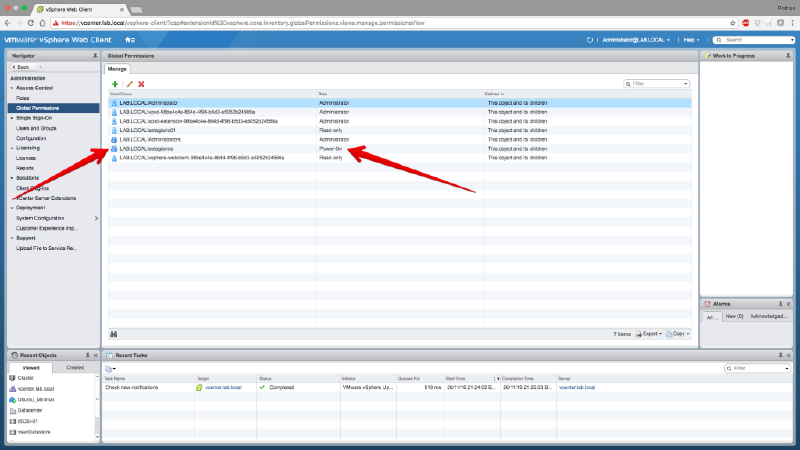Image resolution: width=800 pixels, height=450 pixels.
Task: Click the refresh icon in the top bar
Action: [x=589, y=39]
